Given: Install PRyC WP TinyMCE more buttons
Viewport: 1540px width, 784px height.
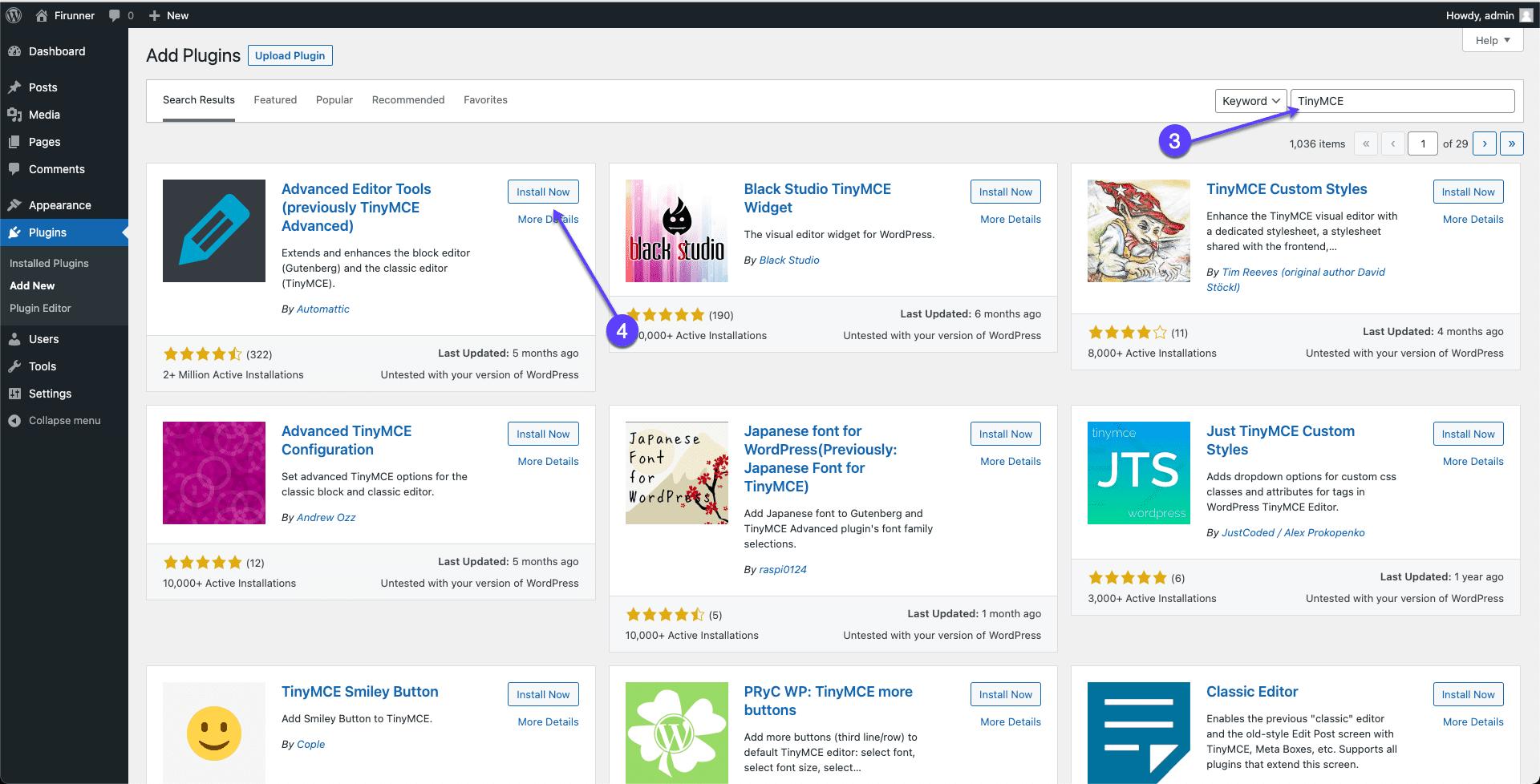Looking at the screenshot, I should click(x=1006, y=694).
